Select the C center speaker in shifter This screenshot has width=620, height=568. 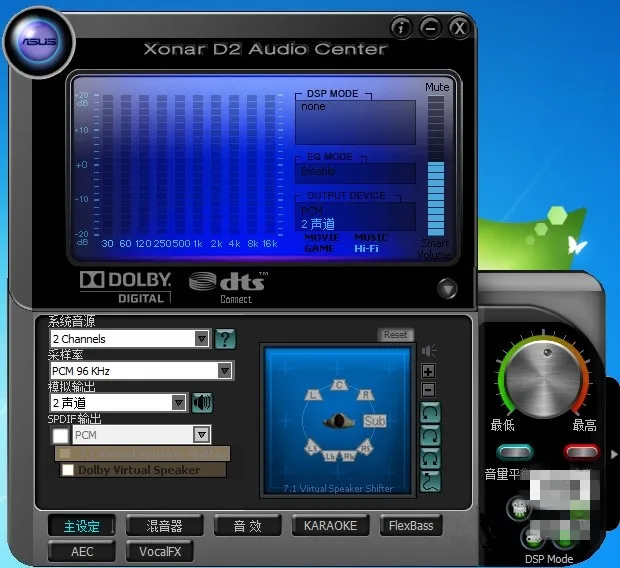click(x=339, y=384)
